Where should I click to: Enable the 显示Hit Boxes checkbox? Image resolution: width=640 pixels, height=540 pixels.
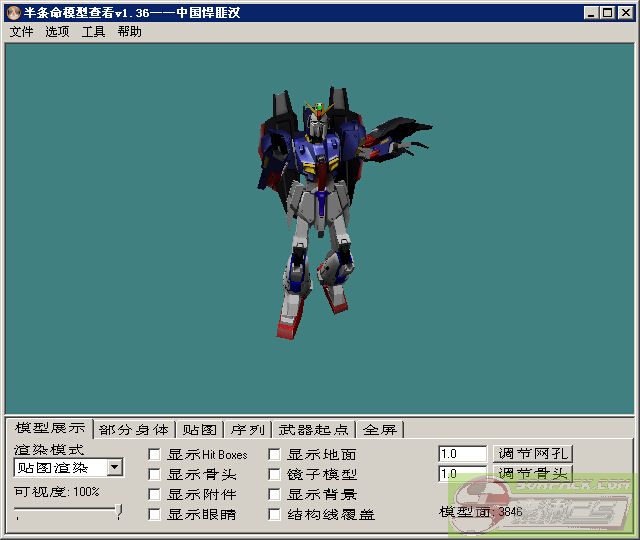(155, 455)
